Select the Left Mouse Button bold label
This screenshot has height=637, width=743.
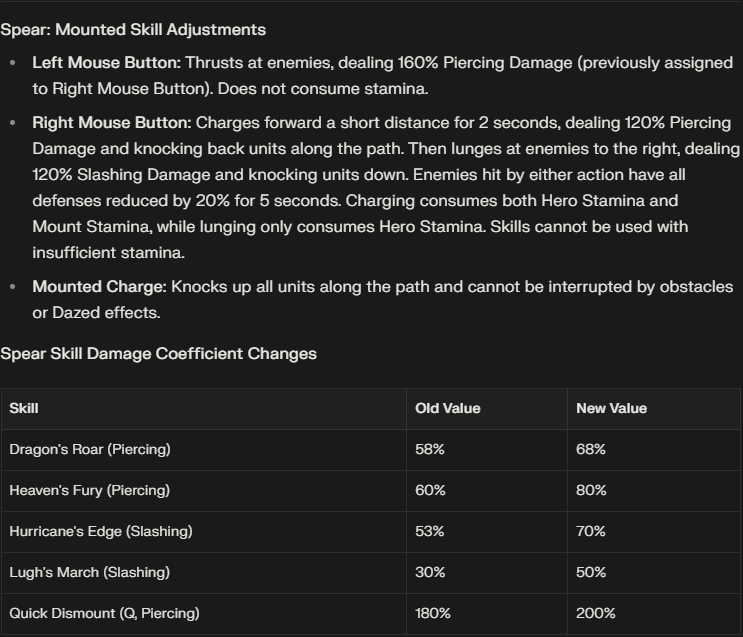pyautogui.click(x=107, y=63)
